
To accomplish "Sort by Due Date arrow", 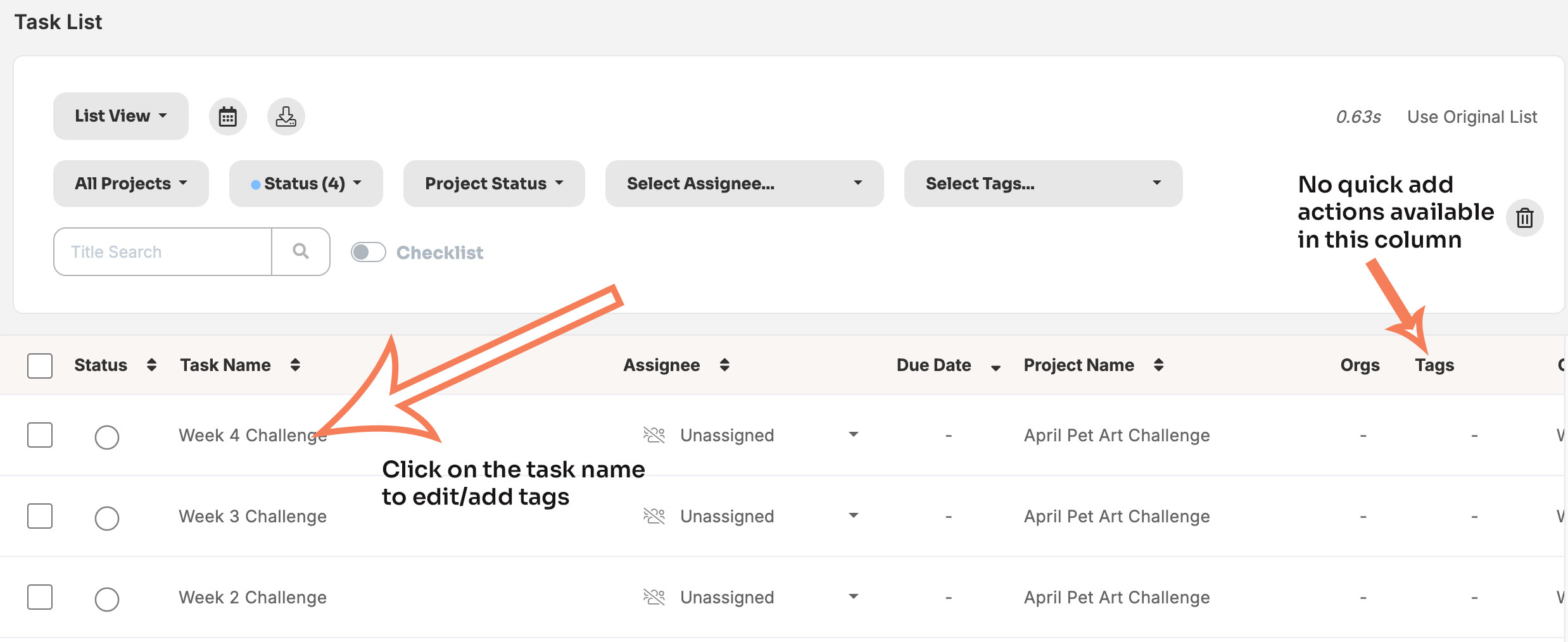I will 996,368.
